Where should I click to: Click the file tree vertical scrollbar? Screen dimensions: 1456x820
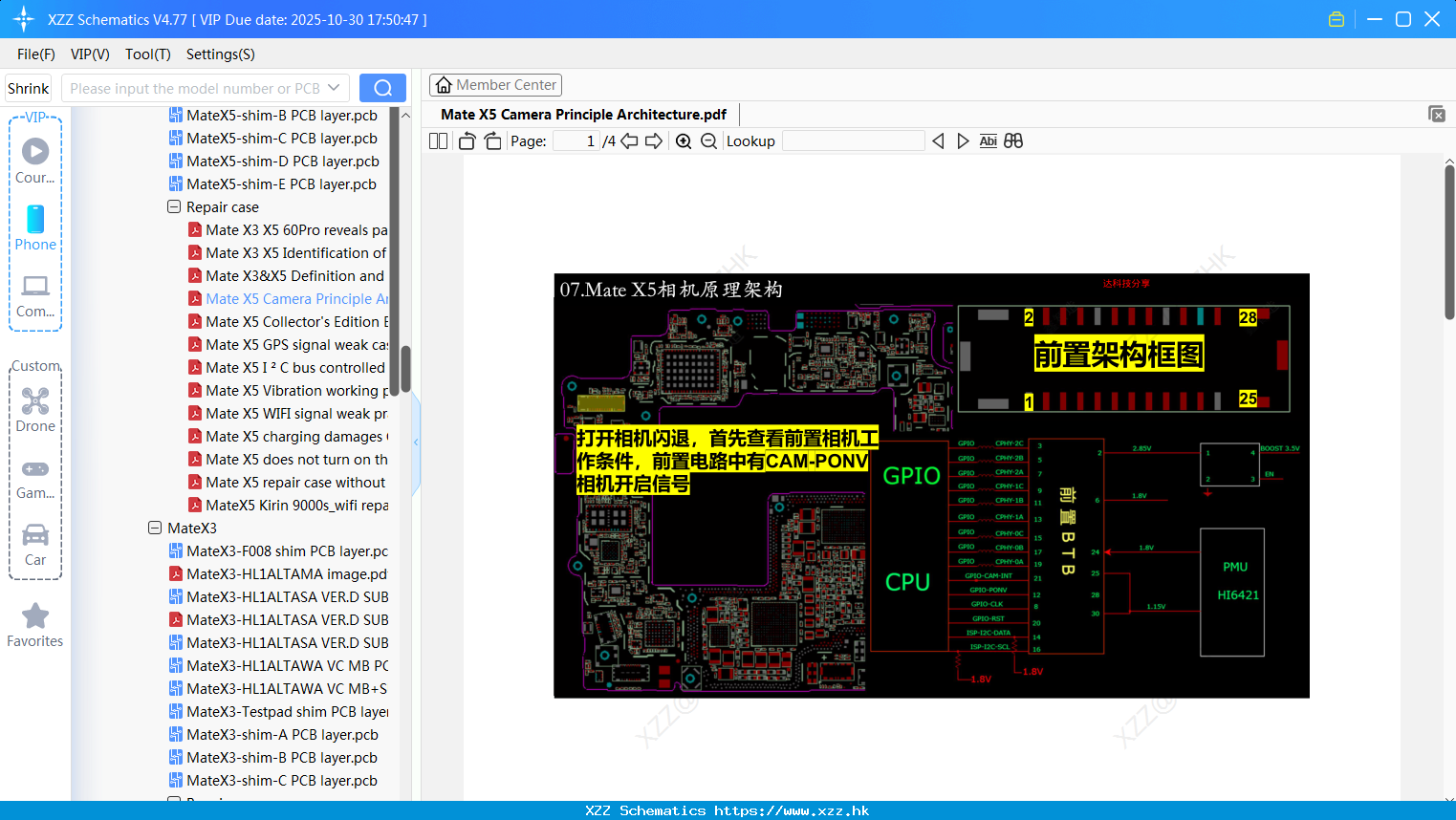click(405, 369)
